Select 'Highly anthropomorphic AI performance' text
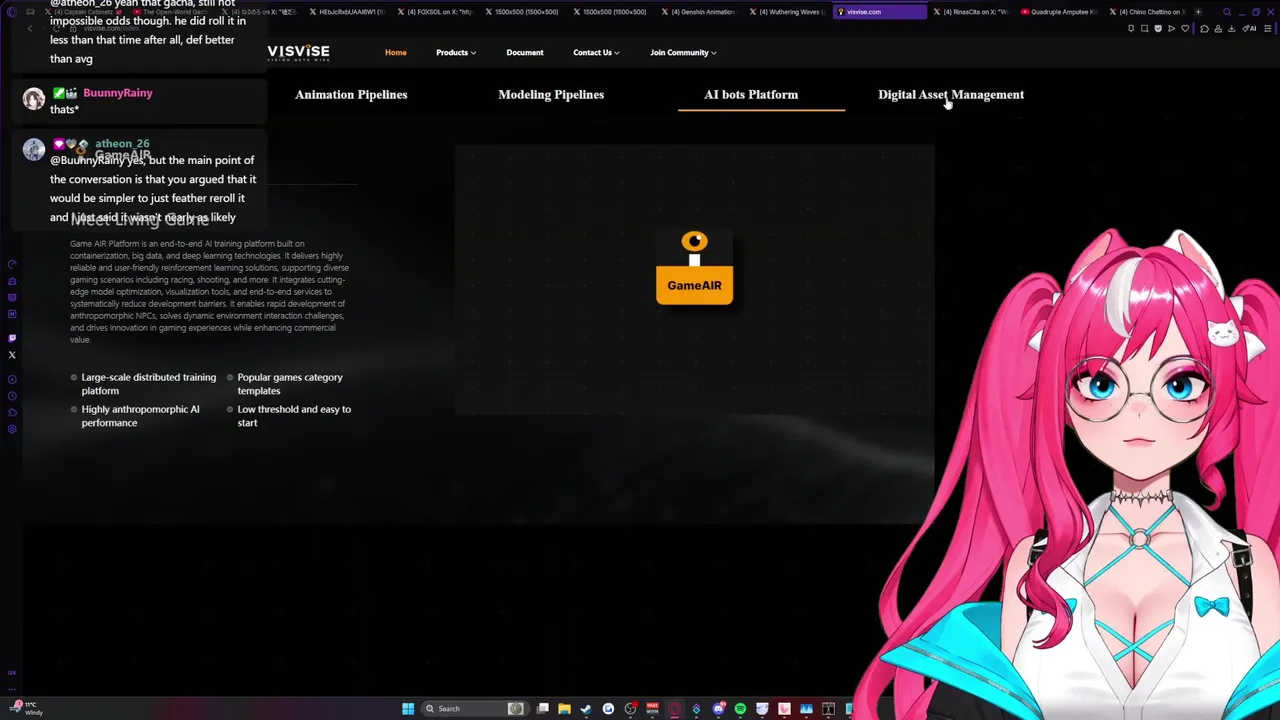 point(140,416)
